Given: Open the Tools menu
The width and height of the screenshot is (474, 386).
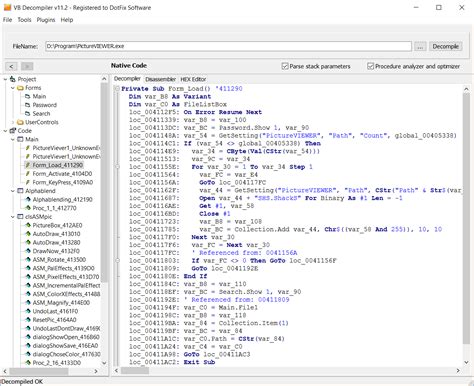Looking at the screenshot, I should coord(24,20).
